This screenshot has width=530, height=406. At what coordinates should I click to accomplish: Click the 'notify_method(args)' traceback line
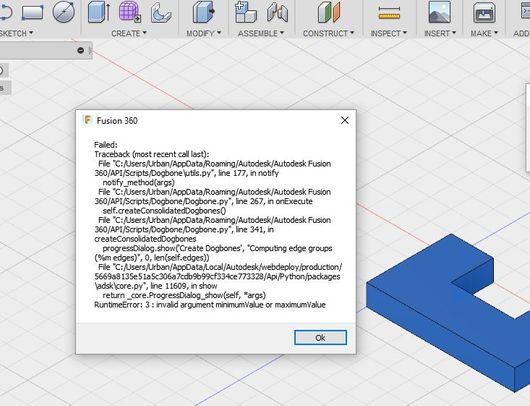139,182
